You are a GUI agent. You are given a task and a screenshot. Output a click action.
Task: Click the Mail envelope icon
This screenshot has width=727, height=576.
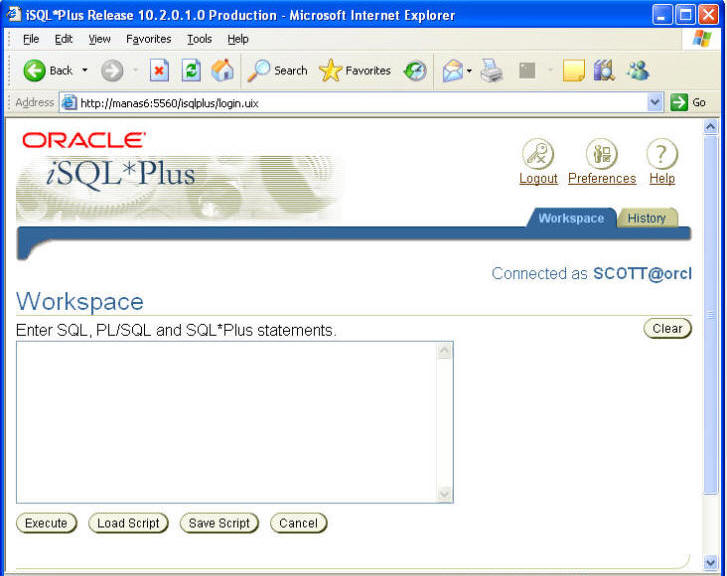(453, 70)
